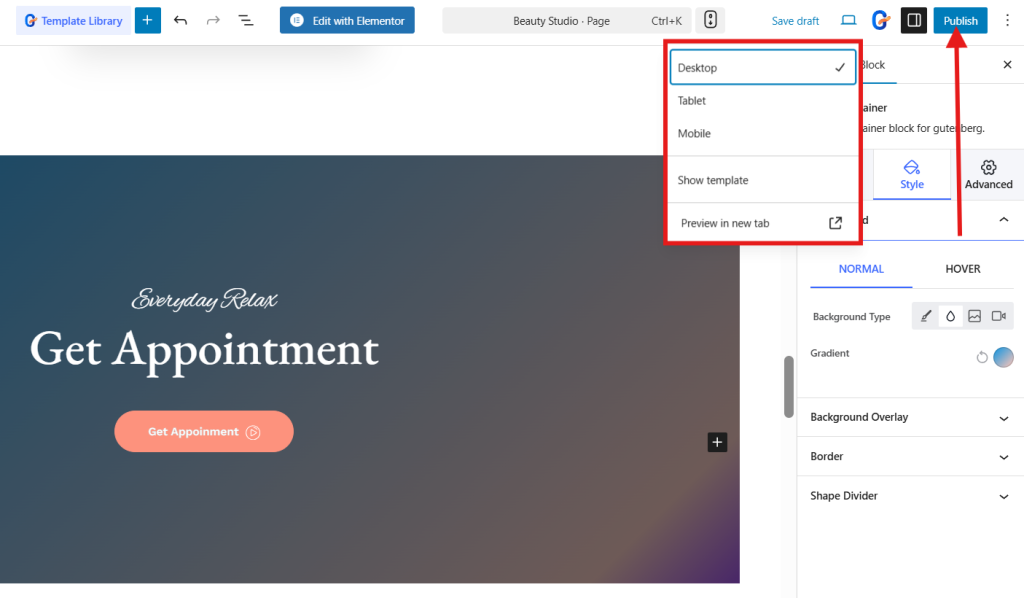Select gradient background type droplet icon

950,316
